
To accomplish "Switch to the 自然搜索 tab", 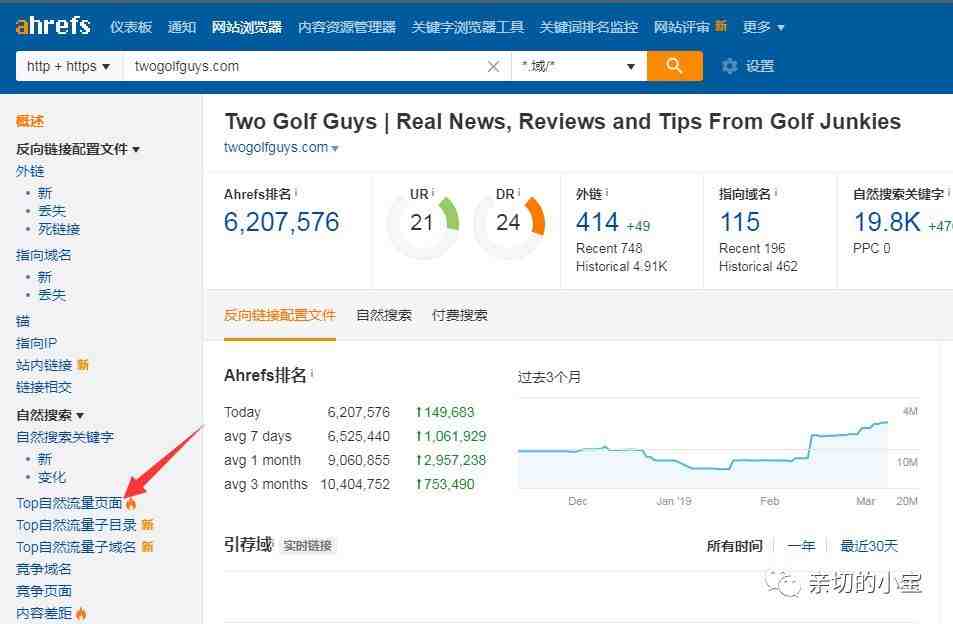I will coord(384,315).
